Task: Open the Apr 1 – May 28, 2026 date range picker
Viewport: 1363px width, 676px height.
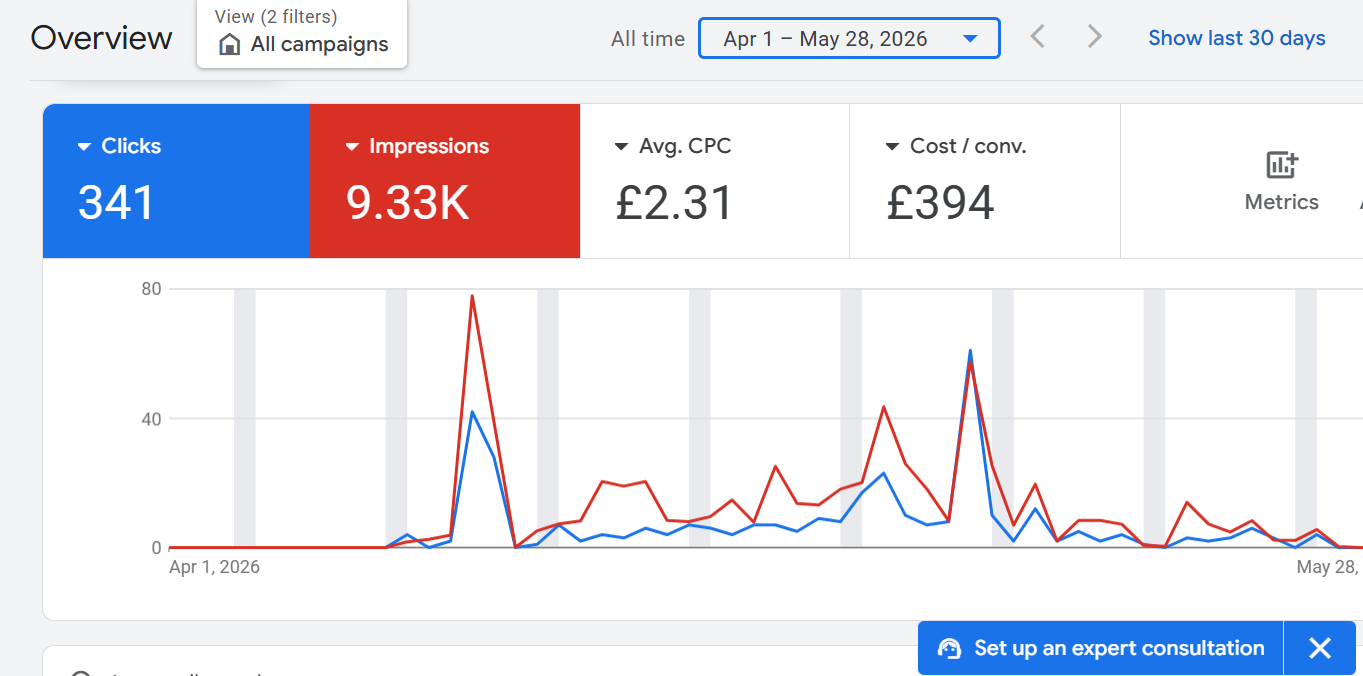Action: [x=849, y=39]
